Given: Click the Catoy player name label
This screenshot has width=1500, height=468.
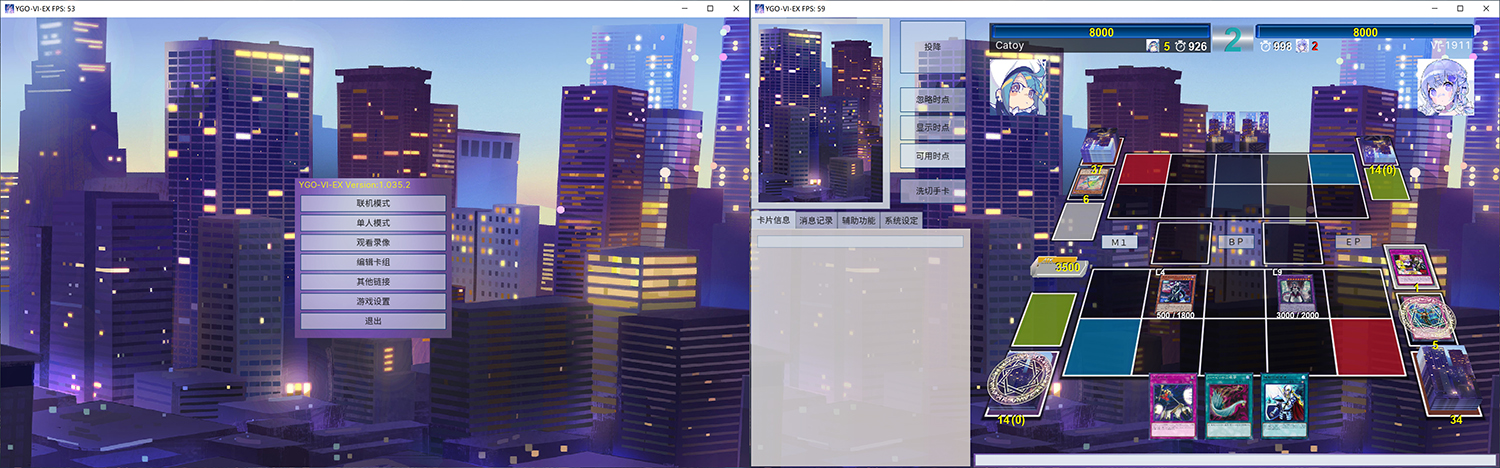Looking at the screenshot, I should click(1010, 46).
